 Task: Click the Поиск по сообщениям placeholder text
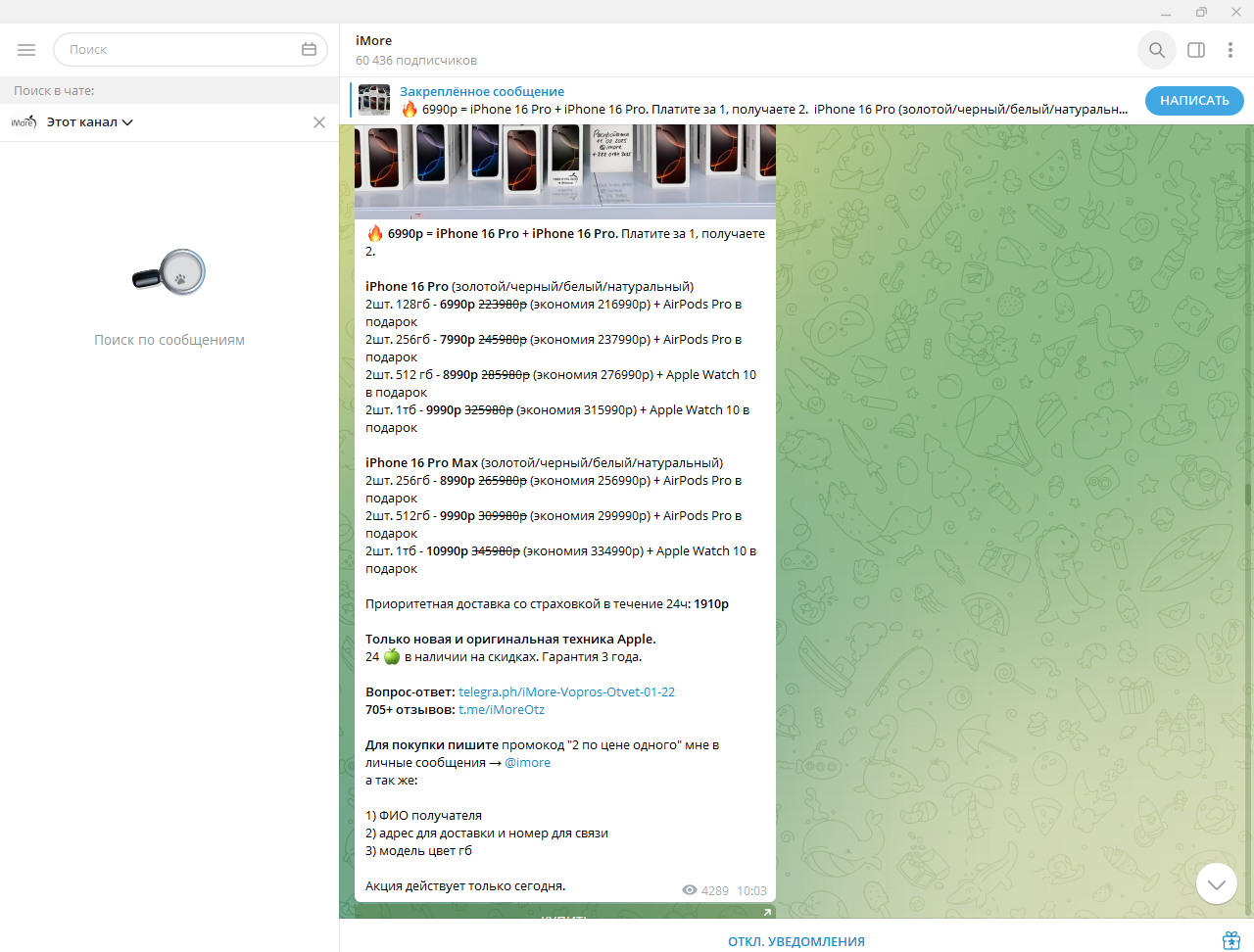click(x=169, y=340)
